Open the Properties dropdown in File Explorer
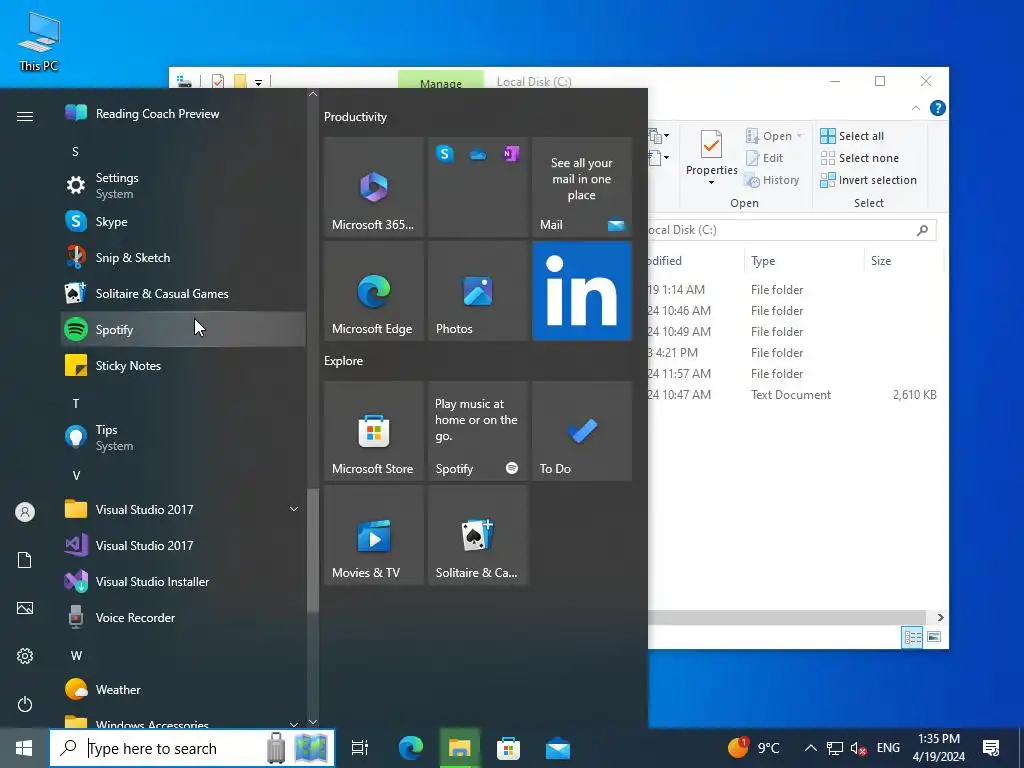Image resolution: width=1024 pixels, height=768 pixels. tap(711, 182)
